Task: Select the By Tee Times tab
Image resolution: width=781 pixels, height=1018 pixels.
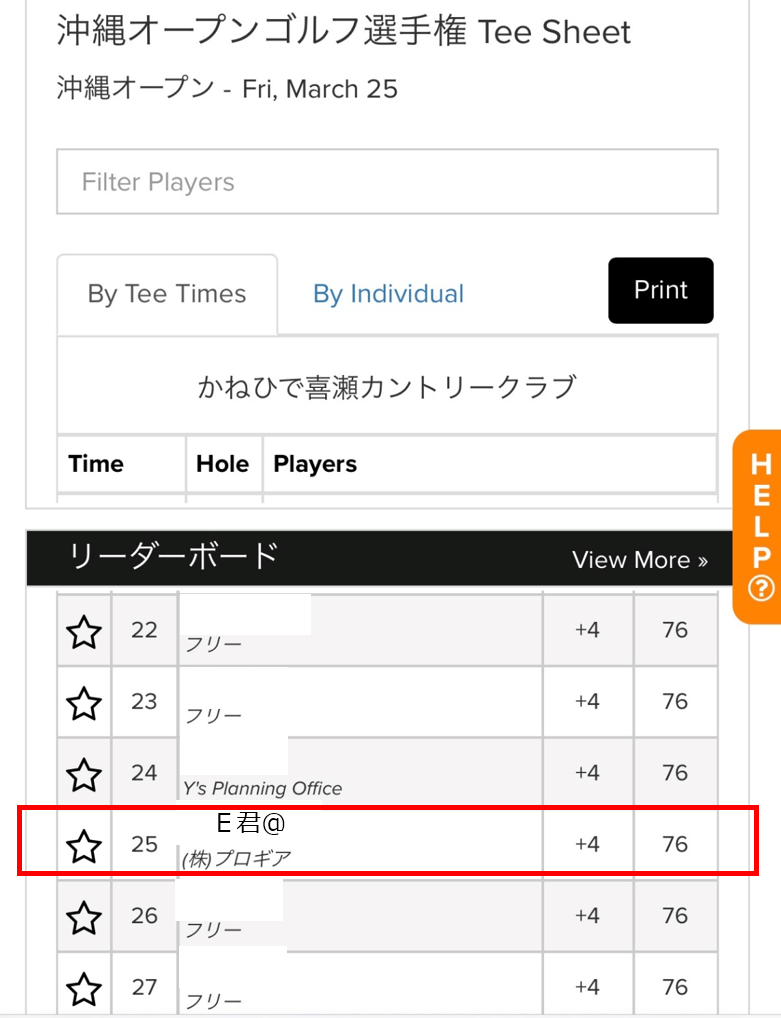Action: coord(167,294)
